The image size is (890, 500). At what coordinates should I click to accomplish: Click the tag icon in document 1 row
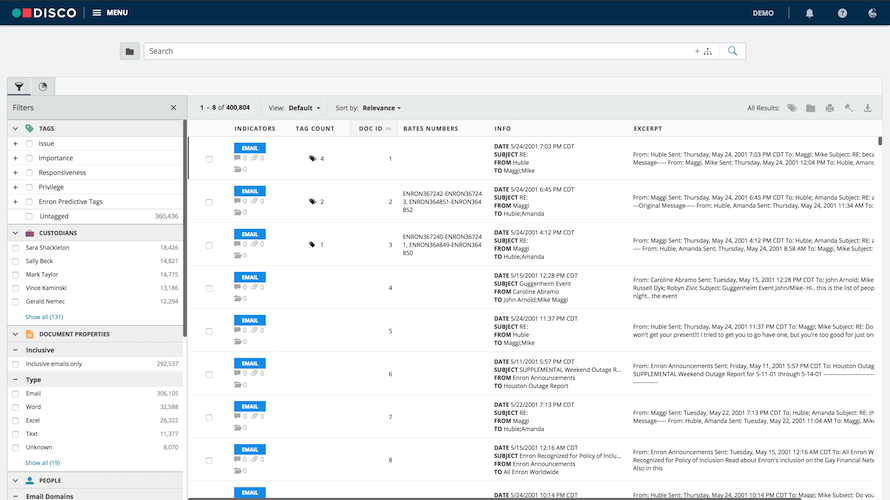pos(312,158)
